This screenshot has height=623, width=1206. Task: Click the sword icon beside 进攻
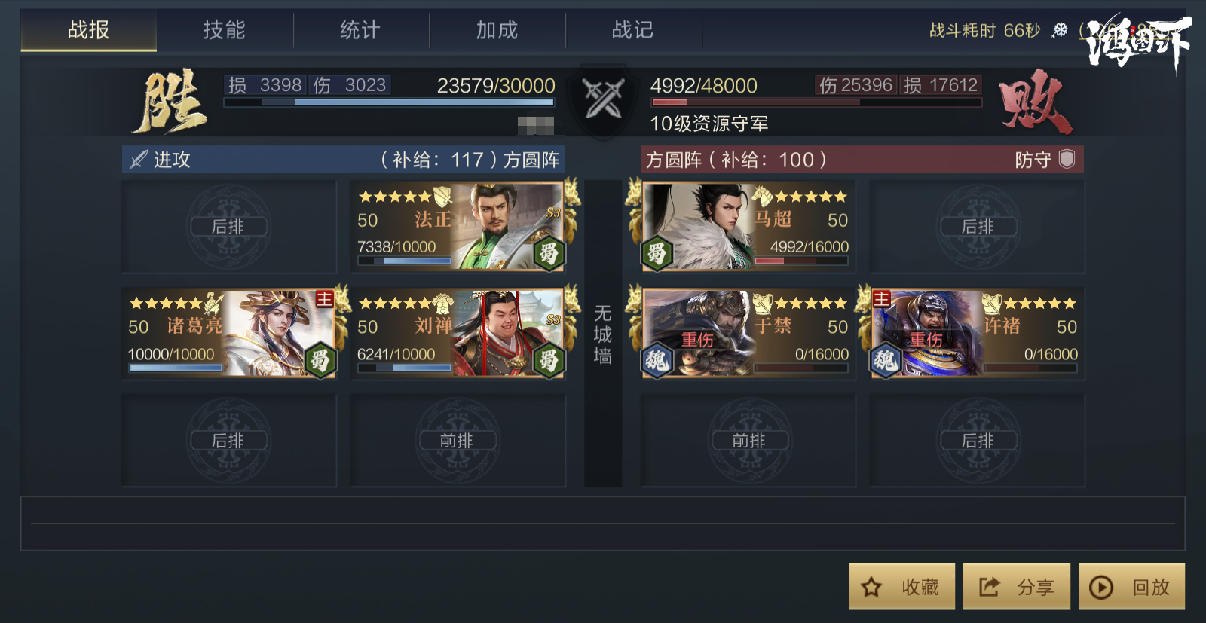tap(137, 160)
